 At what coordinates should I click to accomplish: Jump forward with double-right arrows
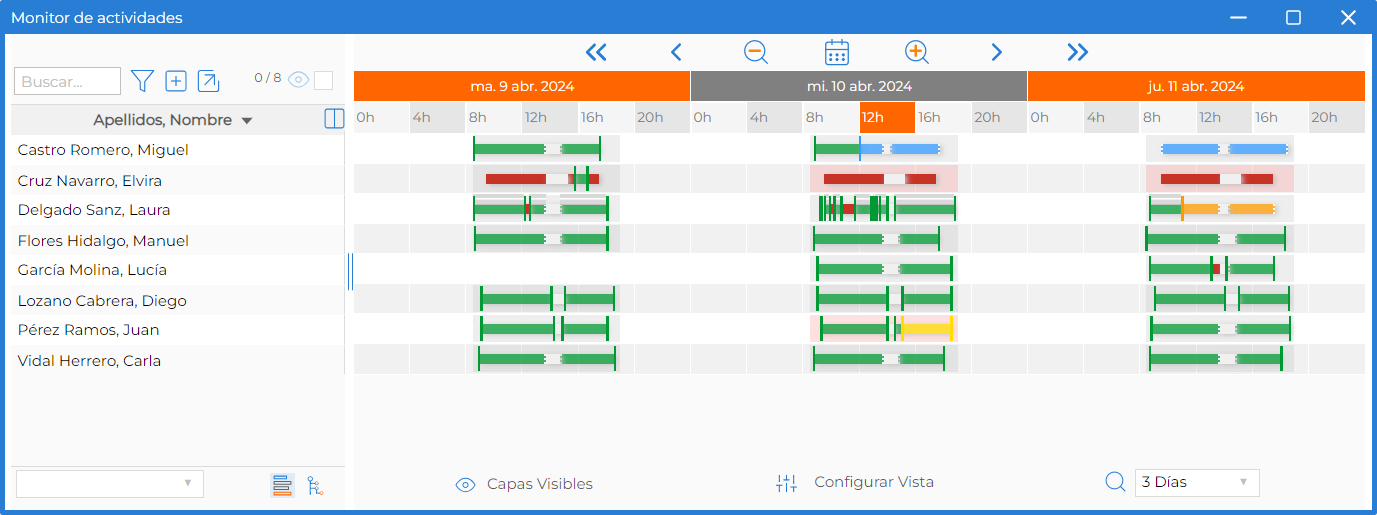pyautogui.click(x=1077, y=52)
